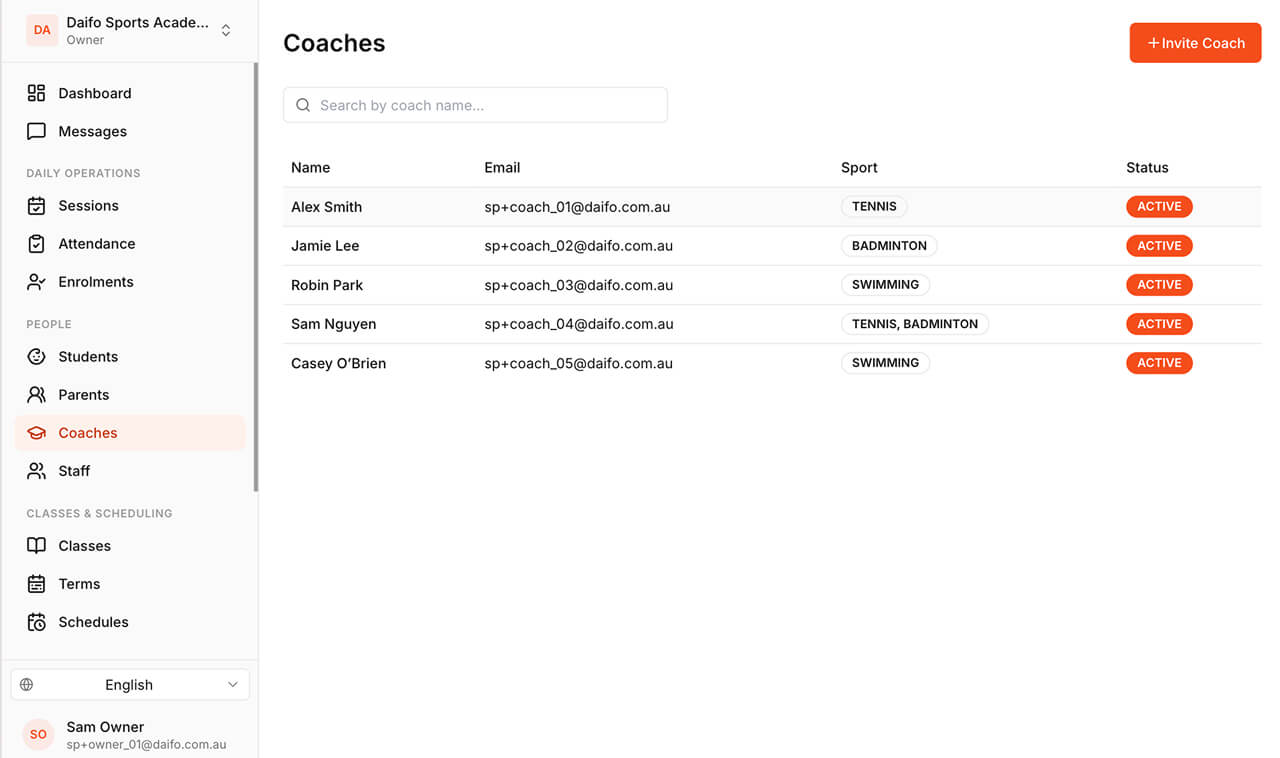The height and width of the screenshot is (758, 1280).
Task: Select the Sessions calendar-check icon
Action: point(36,206)
